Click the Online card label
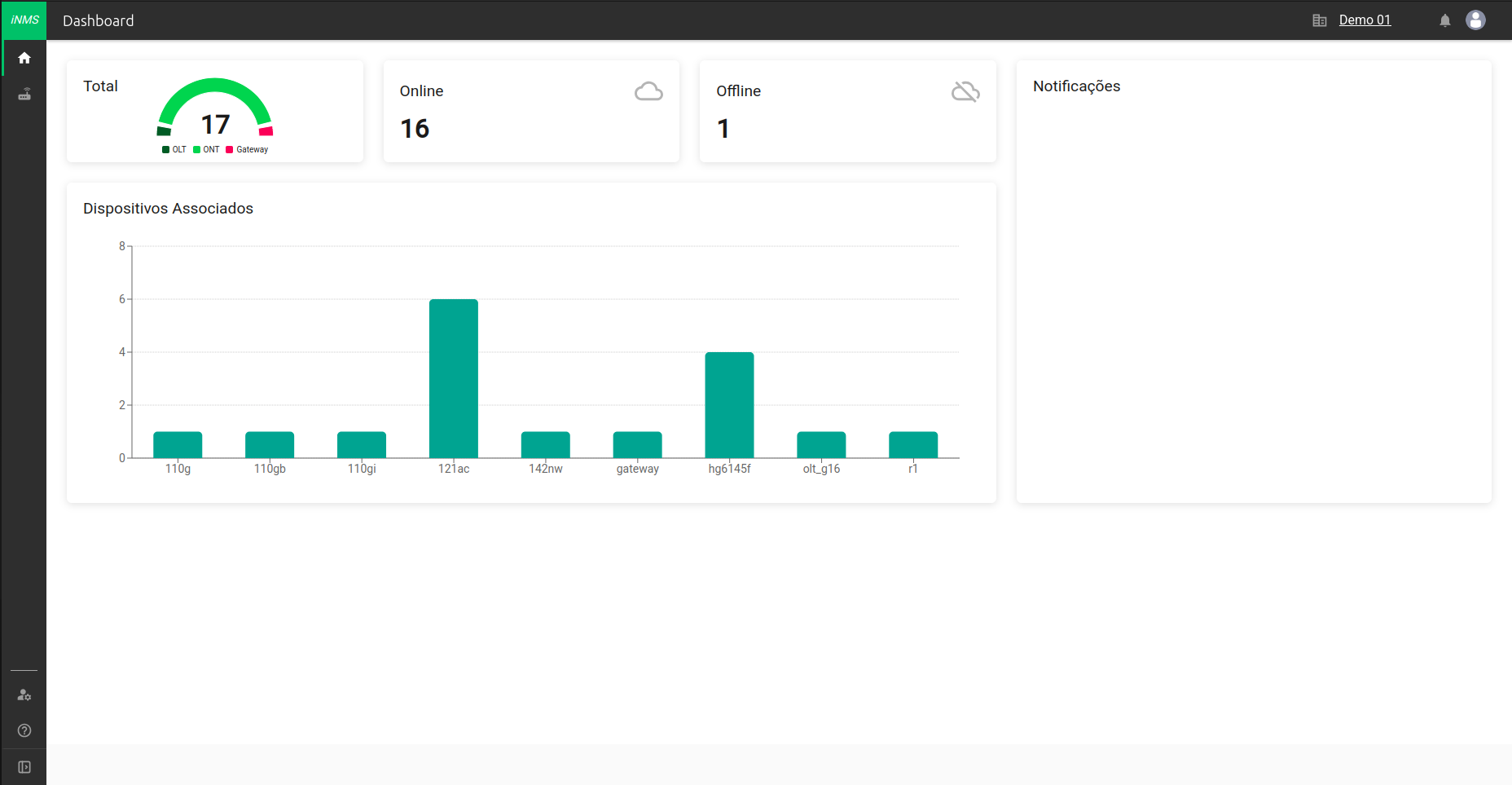 pos(421,91)
